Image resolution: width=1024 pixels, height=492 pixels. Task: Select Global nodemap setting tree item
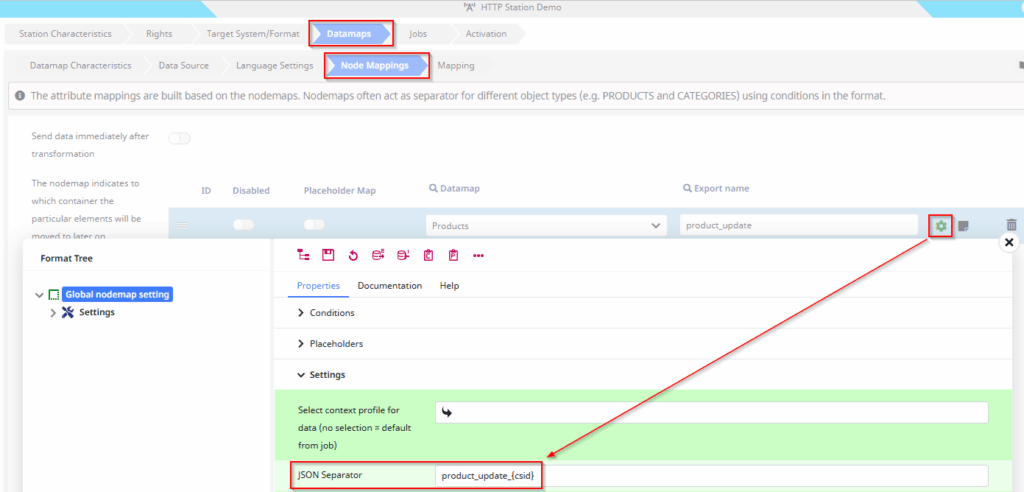click(x=118, y=295)
